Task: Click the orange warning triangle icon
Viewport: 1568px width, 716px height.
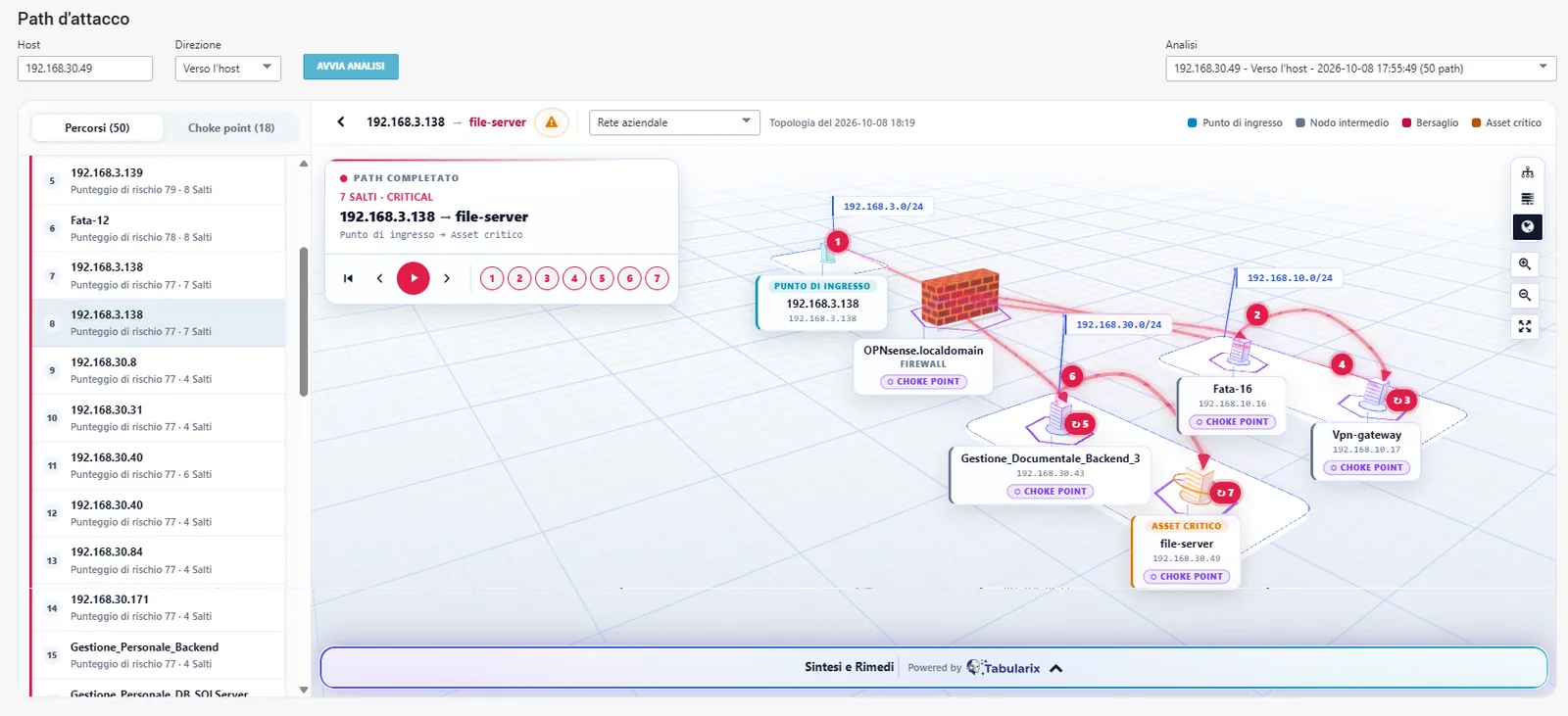Action: coord(552,122)
